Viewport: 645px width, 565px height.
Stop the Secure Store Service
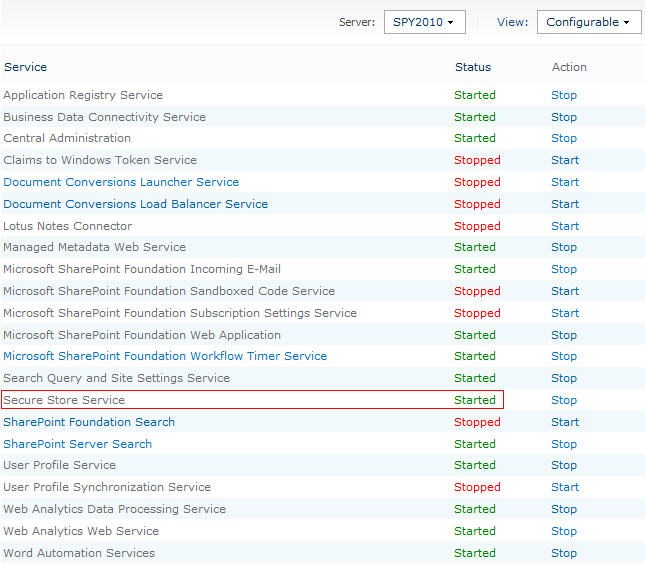(564, 400)
